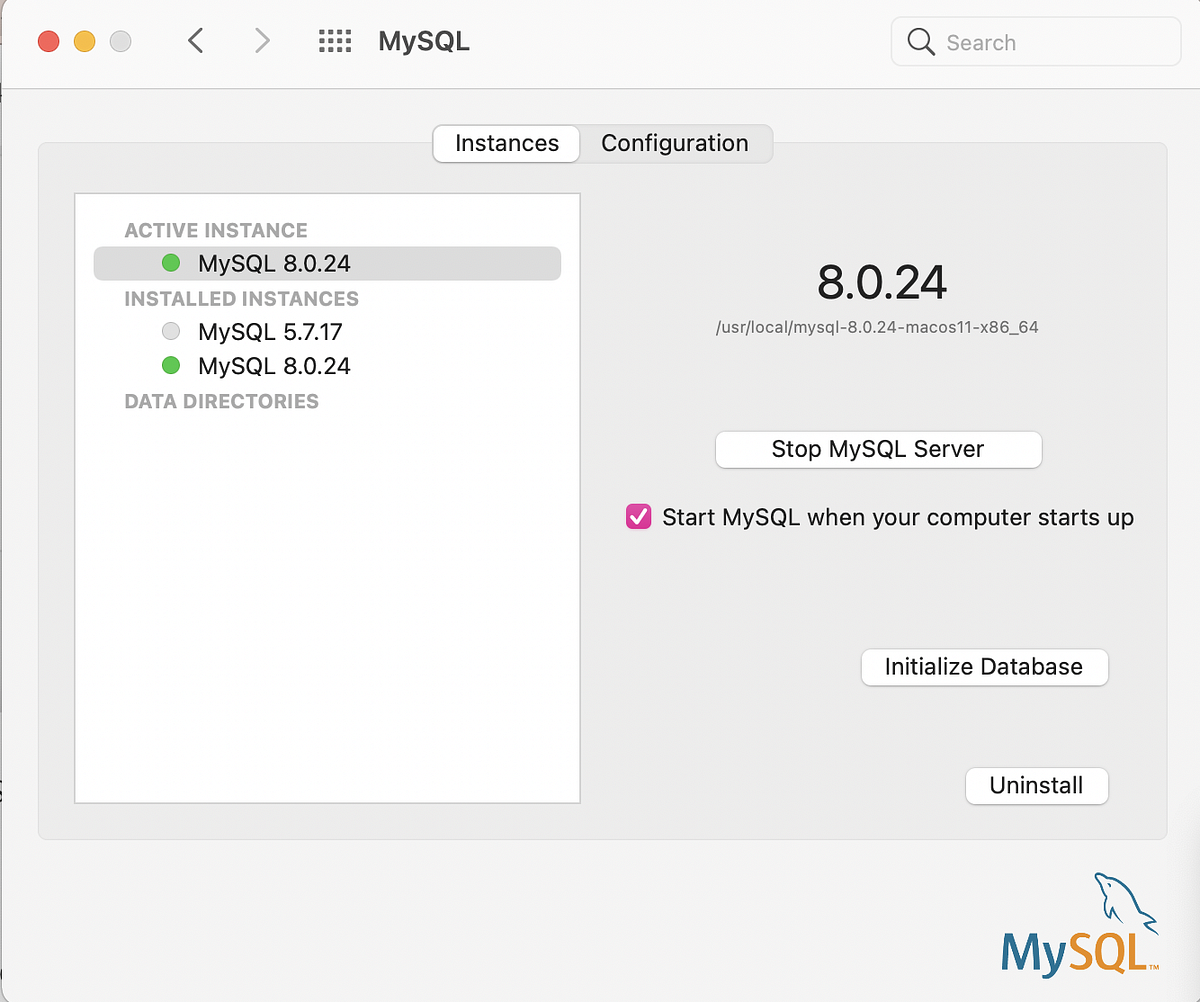This screenshot has height=1002, width=1200.
Task: Switch to the Configuration tab
Action: click(674, 143)
